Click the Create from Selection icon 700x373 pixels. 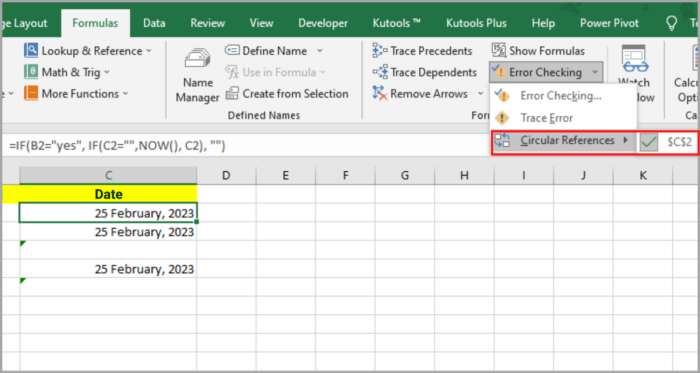[232, 94]
